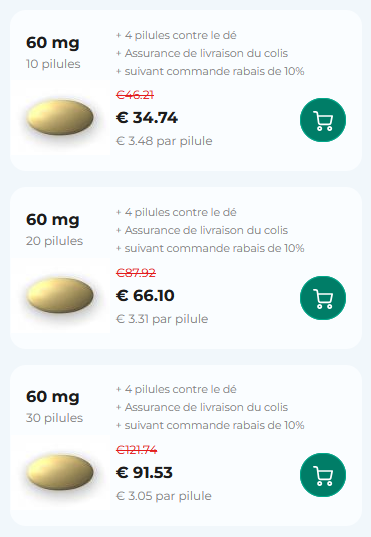The height and width of the screenshot is (537, 371).
Task: Click the crossed-out €87.92 price
Action: (x=136, y=273)
